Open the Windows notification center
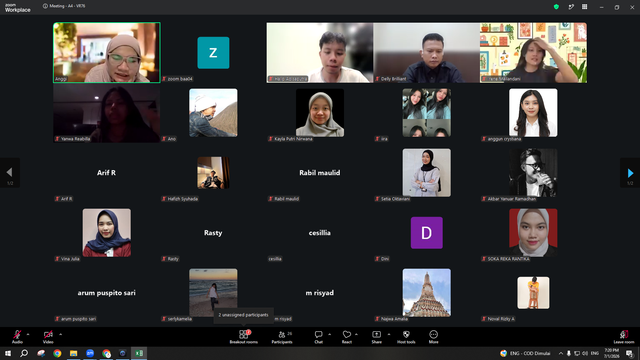This screenshot has height=360, width=640. (629, 353)
